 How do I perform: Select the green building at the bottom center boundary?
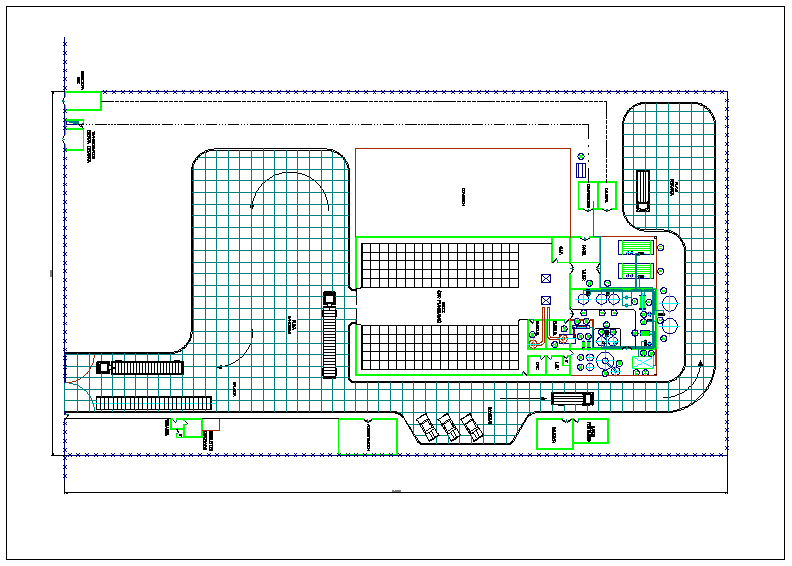(367, 436)
